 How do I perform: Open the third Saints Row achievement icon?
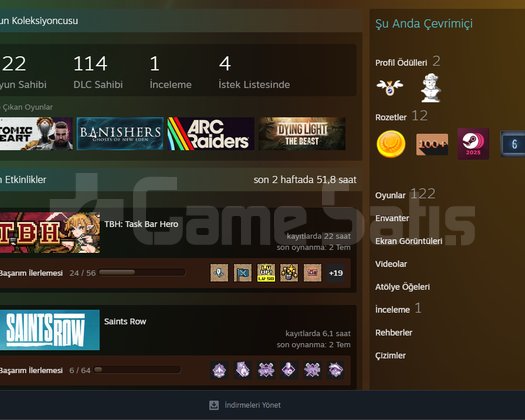point(266,370)
